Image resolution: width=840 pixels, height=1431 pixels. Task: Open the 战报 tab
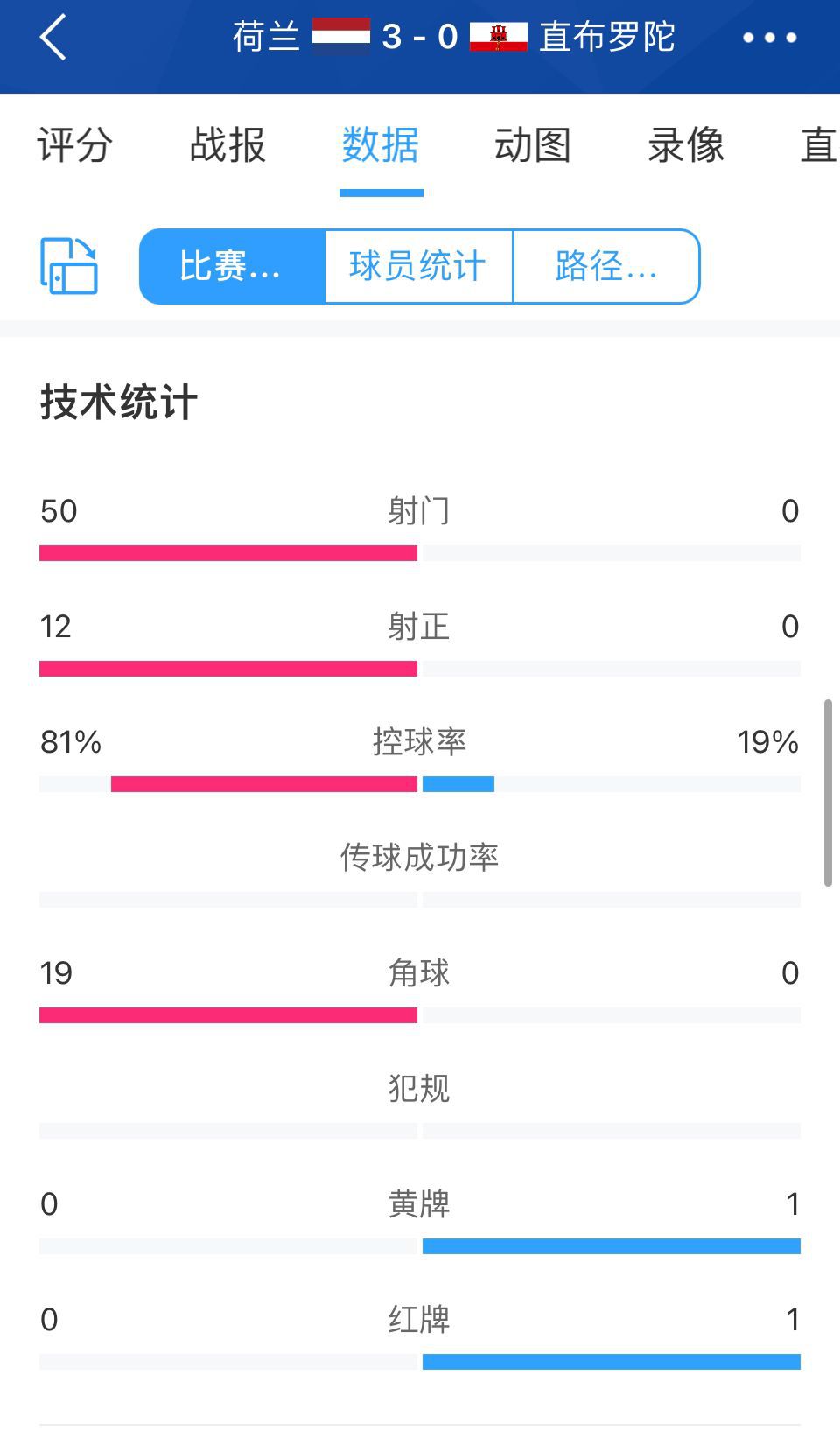[227, 145]
